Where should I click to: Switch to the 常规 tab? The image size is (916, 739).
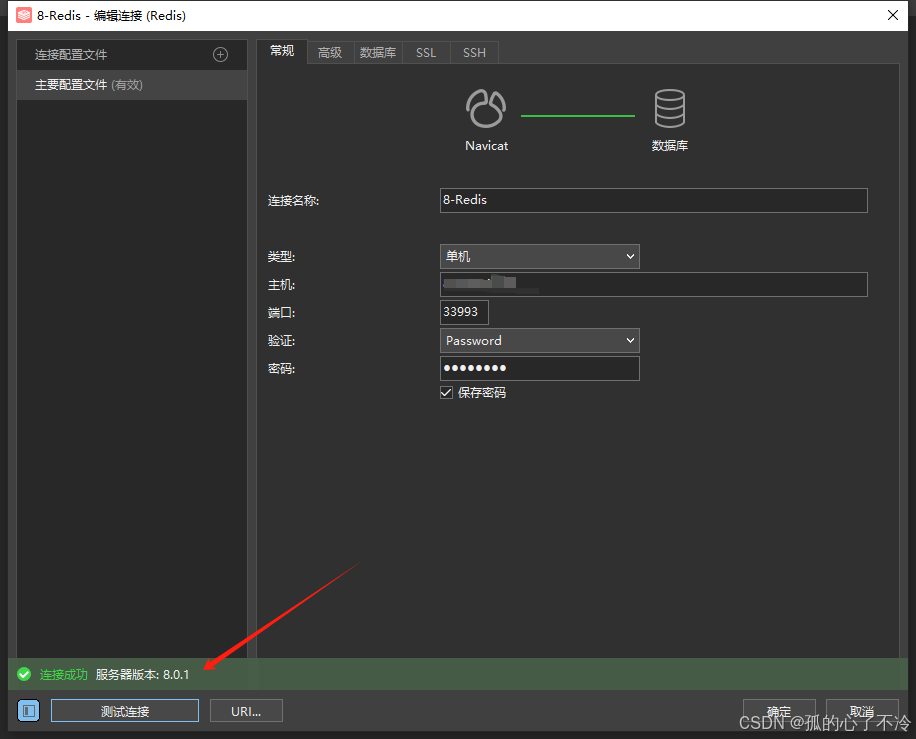pos(282,51)
